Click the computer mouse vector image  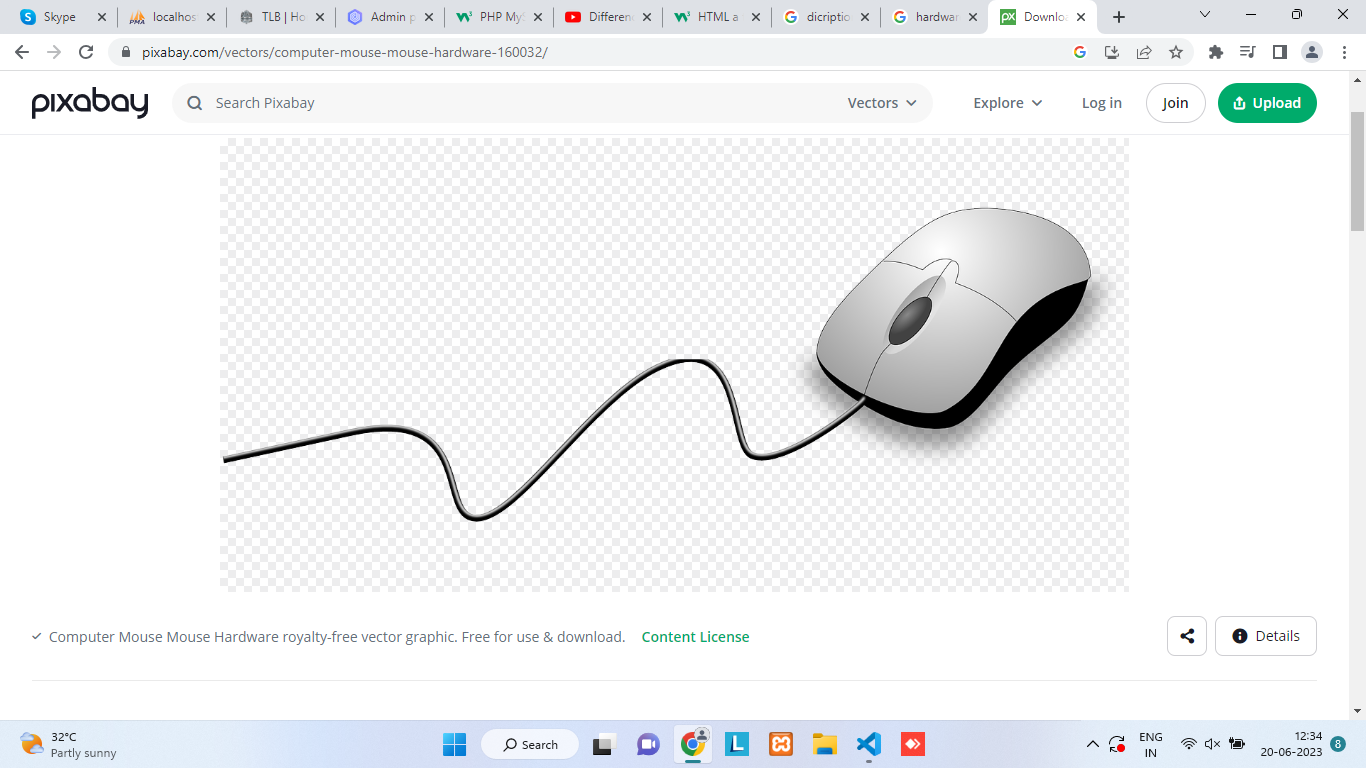coord(674,365)
